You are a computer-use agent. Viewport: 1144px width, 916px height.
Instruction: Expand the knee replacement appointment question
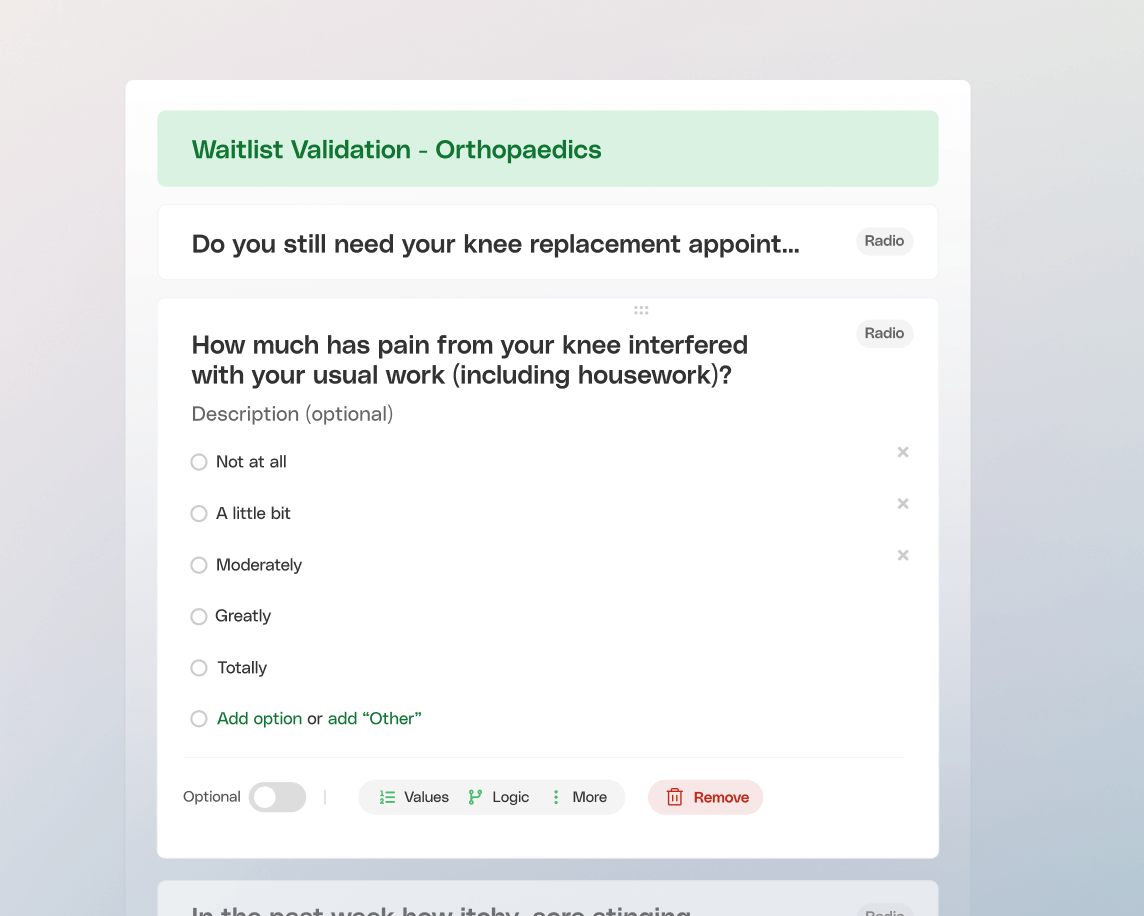[495, 244]
